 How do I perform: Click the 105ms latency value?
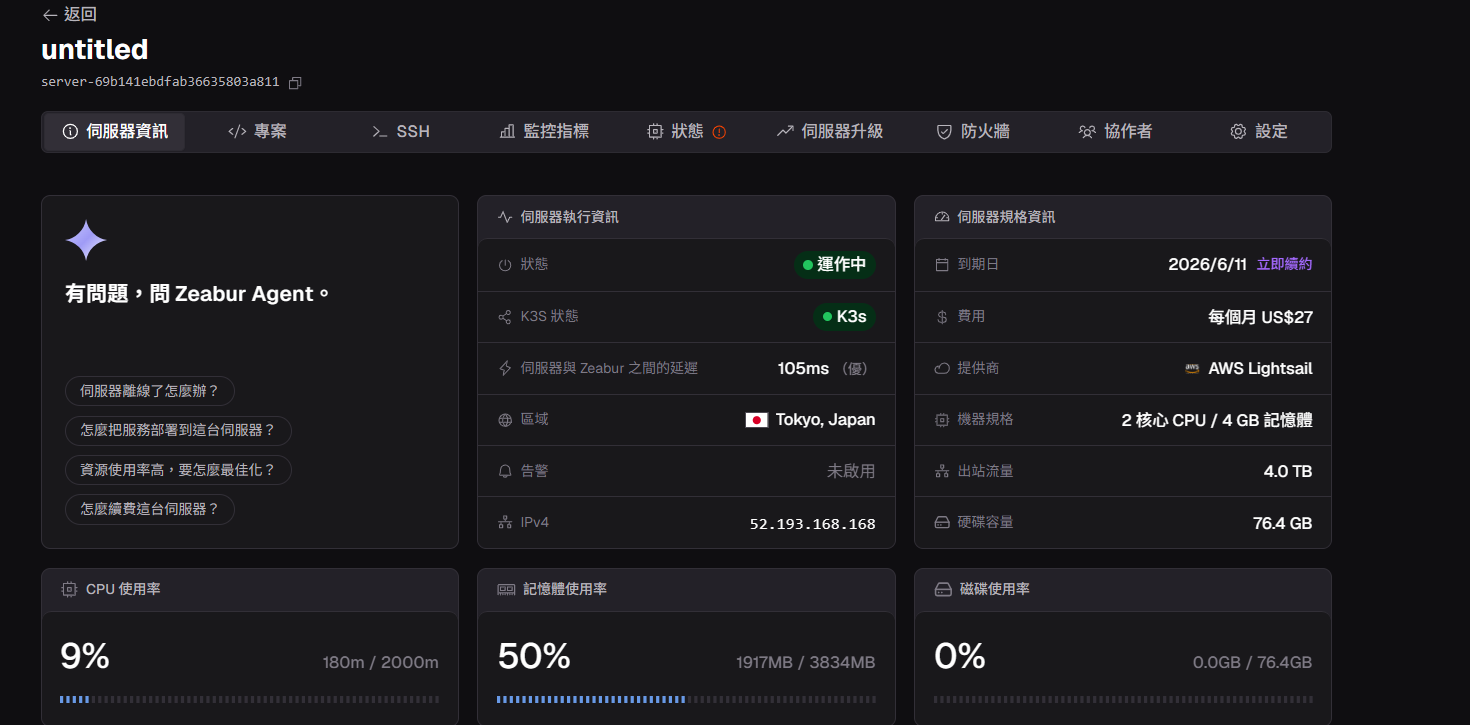pos(803,369)
